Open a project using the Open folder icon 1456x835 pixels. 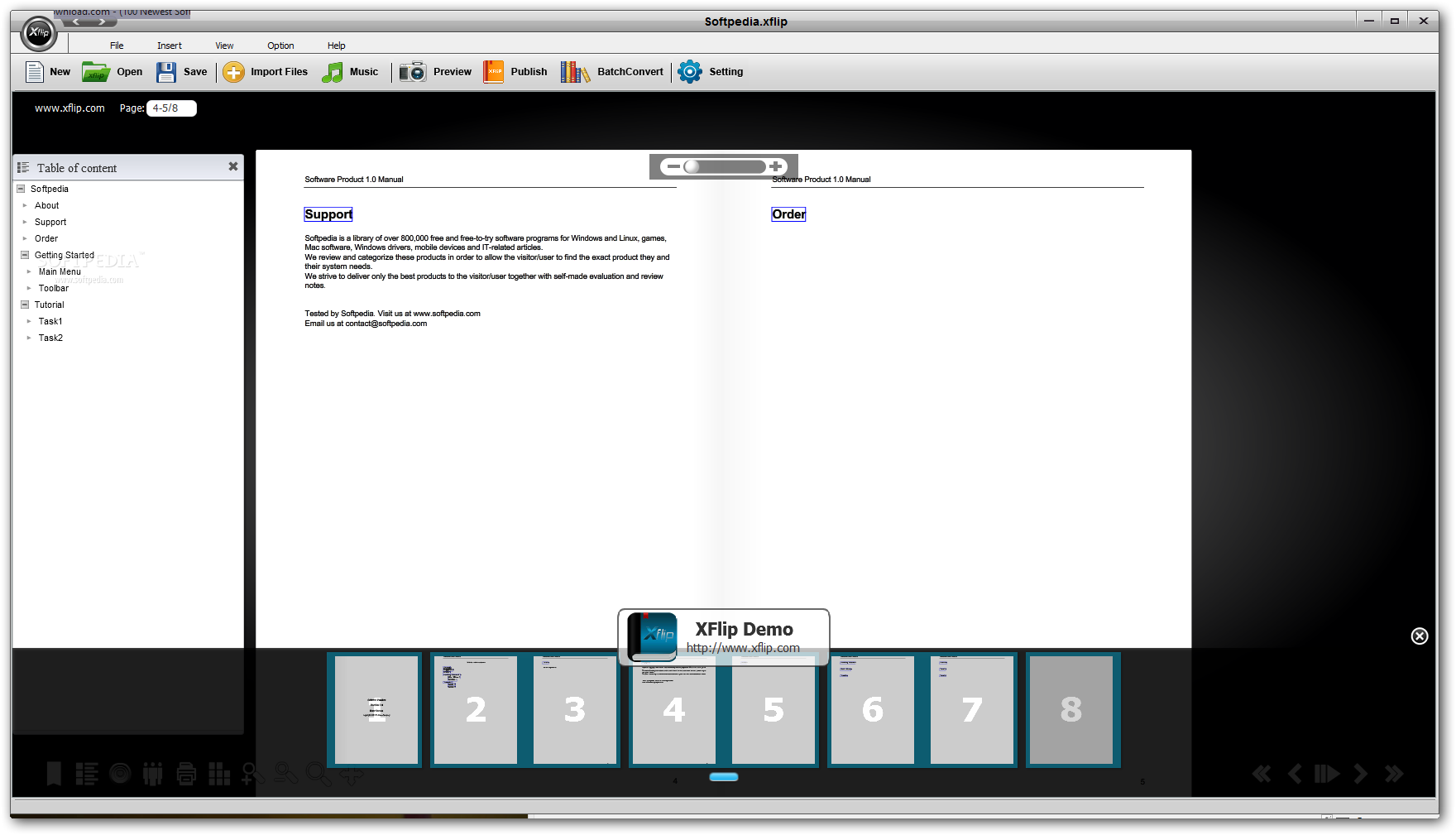[x=96, y=72]
